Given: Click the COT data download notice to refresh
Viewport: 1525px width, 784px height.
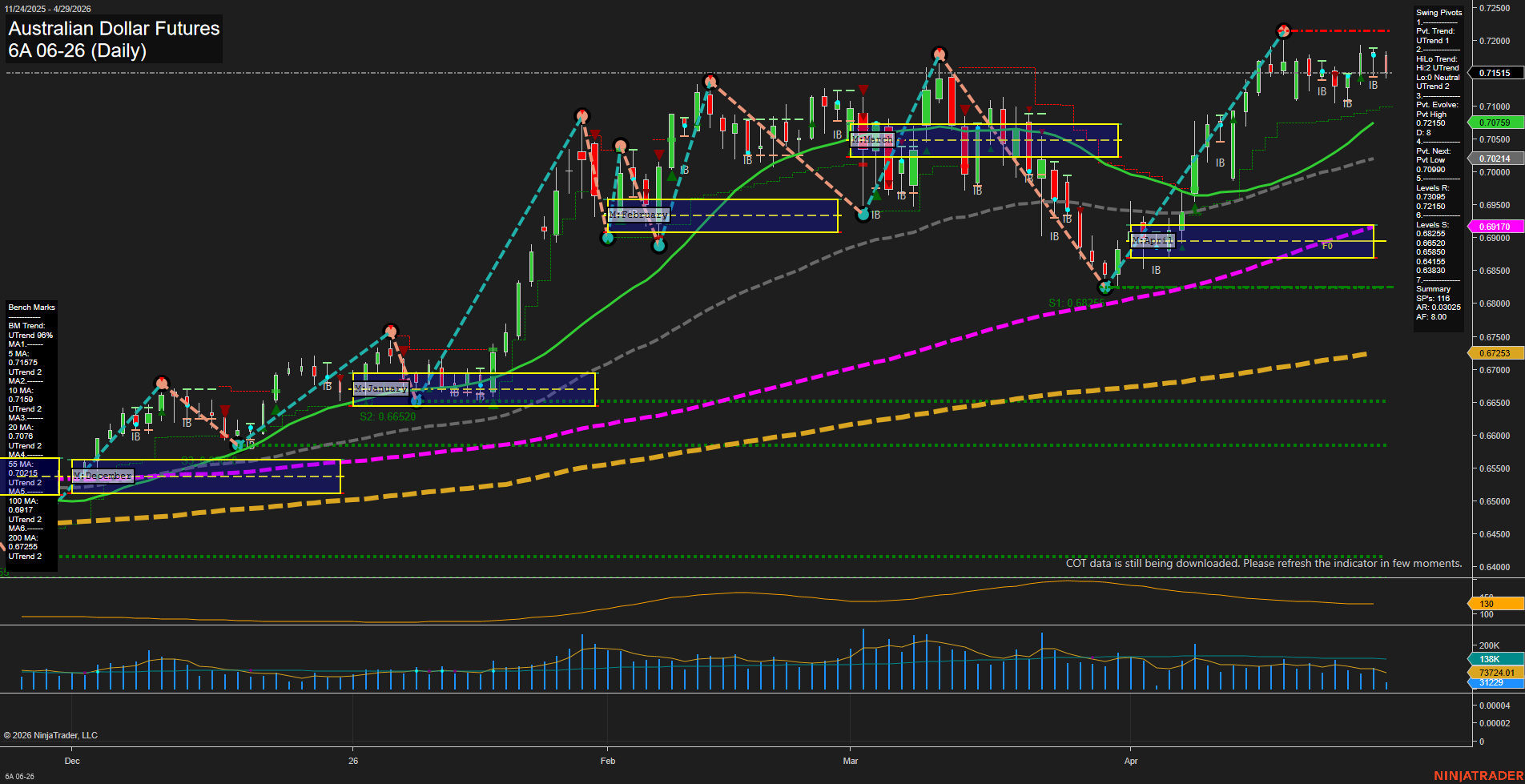Looking at the screenshot, I should point(1263,563).
